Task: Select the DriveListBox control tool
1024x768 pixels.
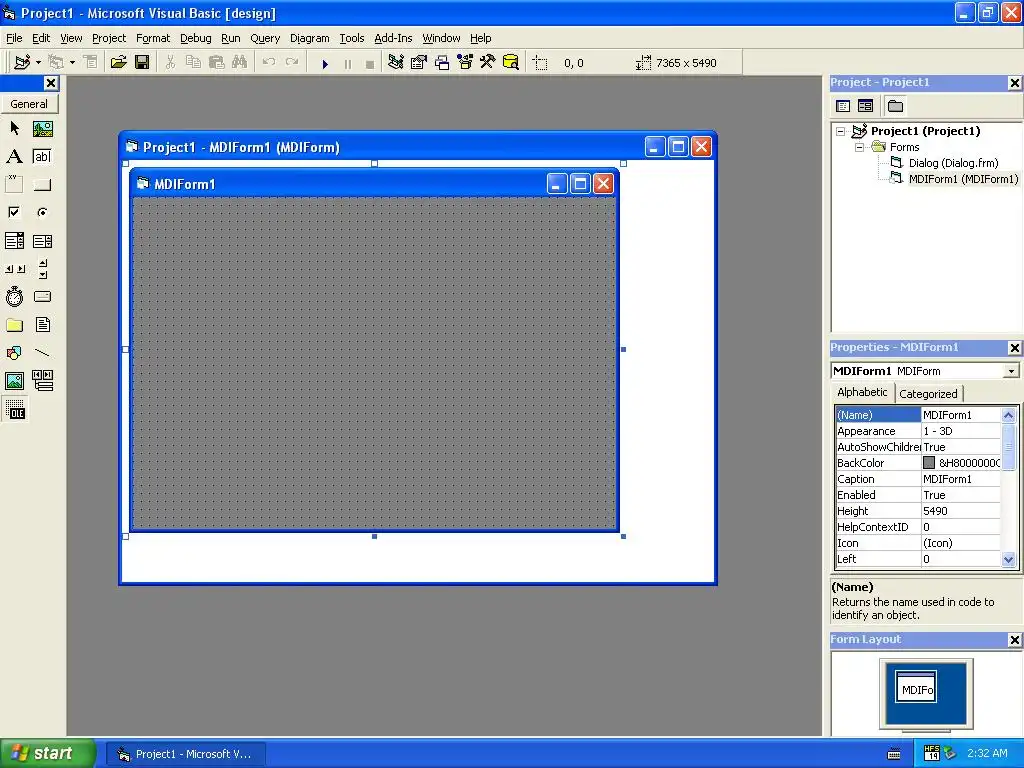Action: 42,296
